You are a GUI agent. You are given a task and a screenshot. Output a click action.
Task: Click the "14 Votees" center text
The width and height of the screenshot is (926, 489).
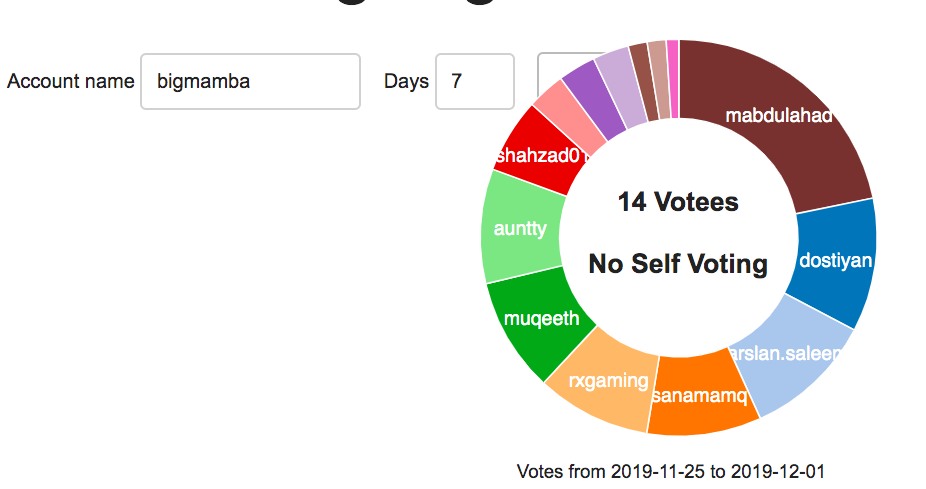[678, 202]
